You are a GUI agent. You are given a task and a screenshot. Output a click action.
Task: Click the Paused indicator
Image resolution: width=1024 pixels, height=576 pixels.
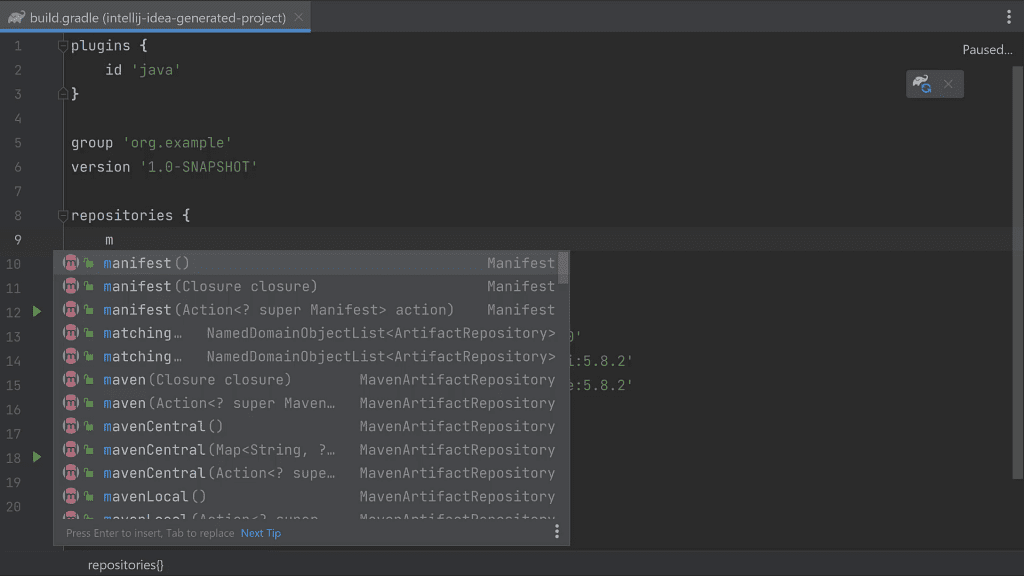[987, 49]
